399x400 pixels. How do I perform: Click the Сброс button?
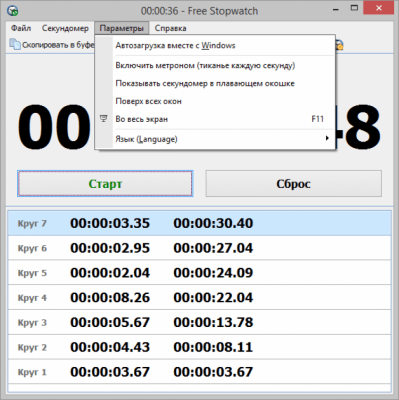pos(293,184)
